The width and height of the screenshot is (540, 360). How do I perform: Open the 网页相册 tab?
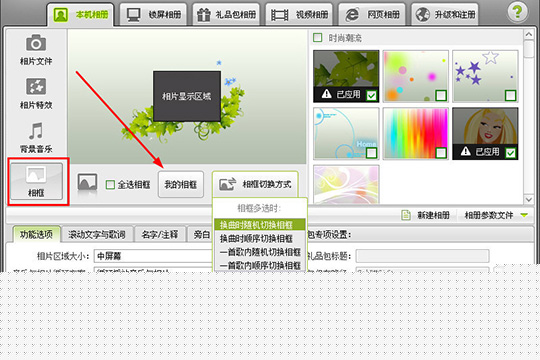coord(372,15)
